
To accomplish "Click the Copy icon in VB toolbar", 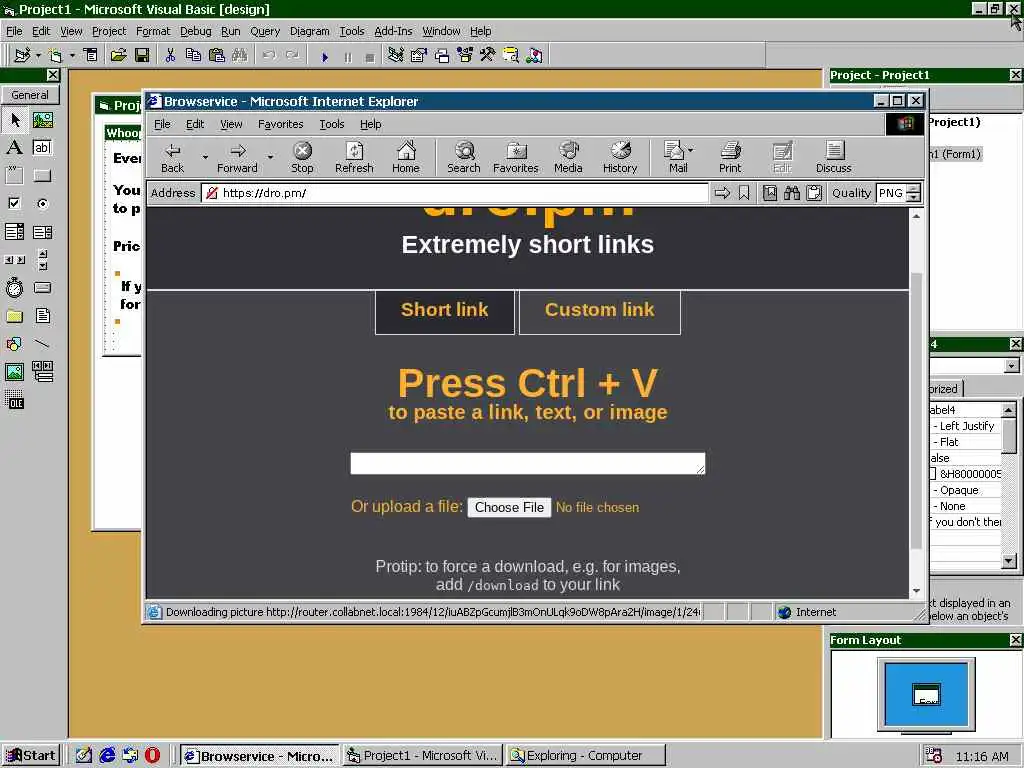I will pyautogui.click(x=193, y=56).
